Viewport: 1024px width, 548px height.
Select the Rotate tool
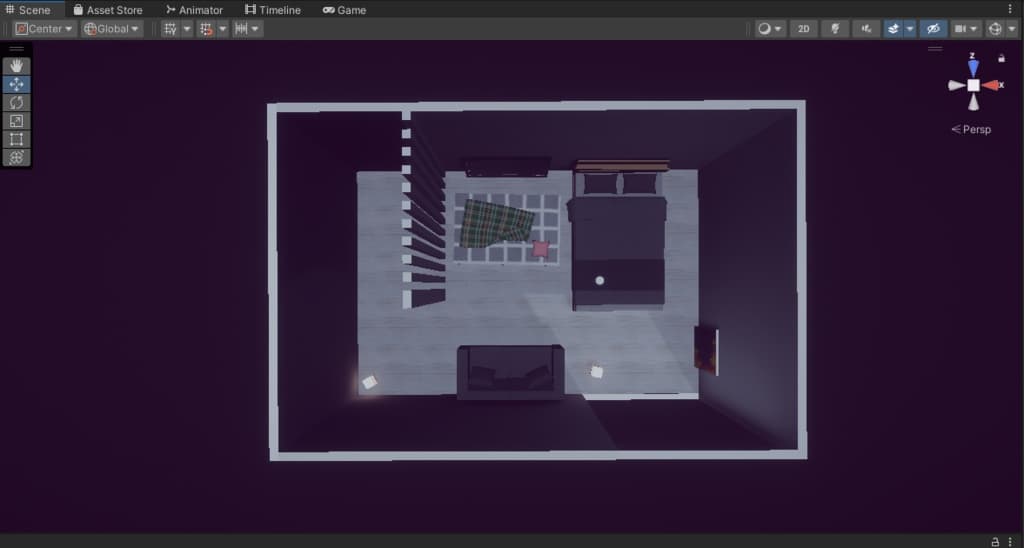[x=17, y=102]
